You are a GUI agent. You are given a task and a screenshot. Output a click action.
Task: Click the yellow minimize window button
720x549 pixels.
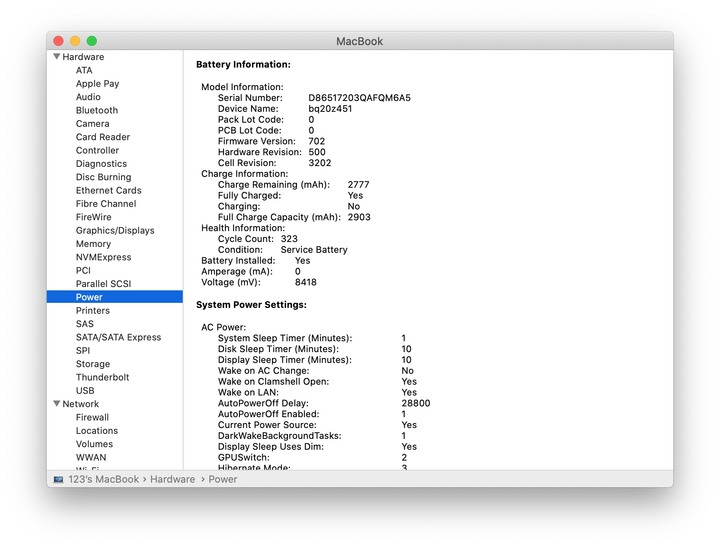pos(75,41)
